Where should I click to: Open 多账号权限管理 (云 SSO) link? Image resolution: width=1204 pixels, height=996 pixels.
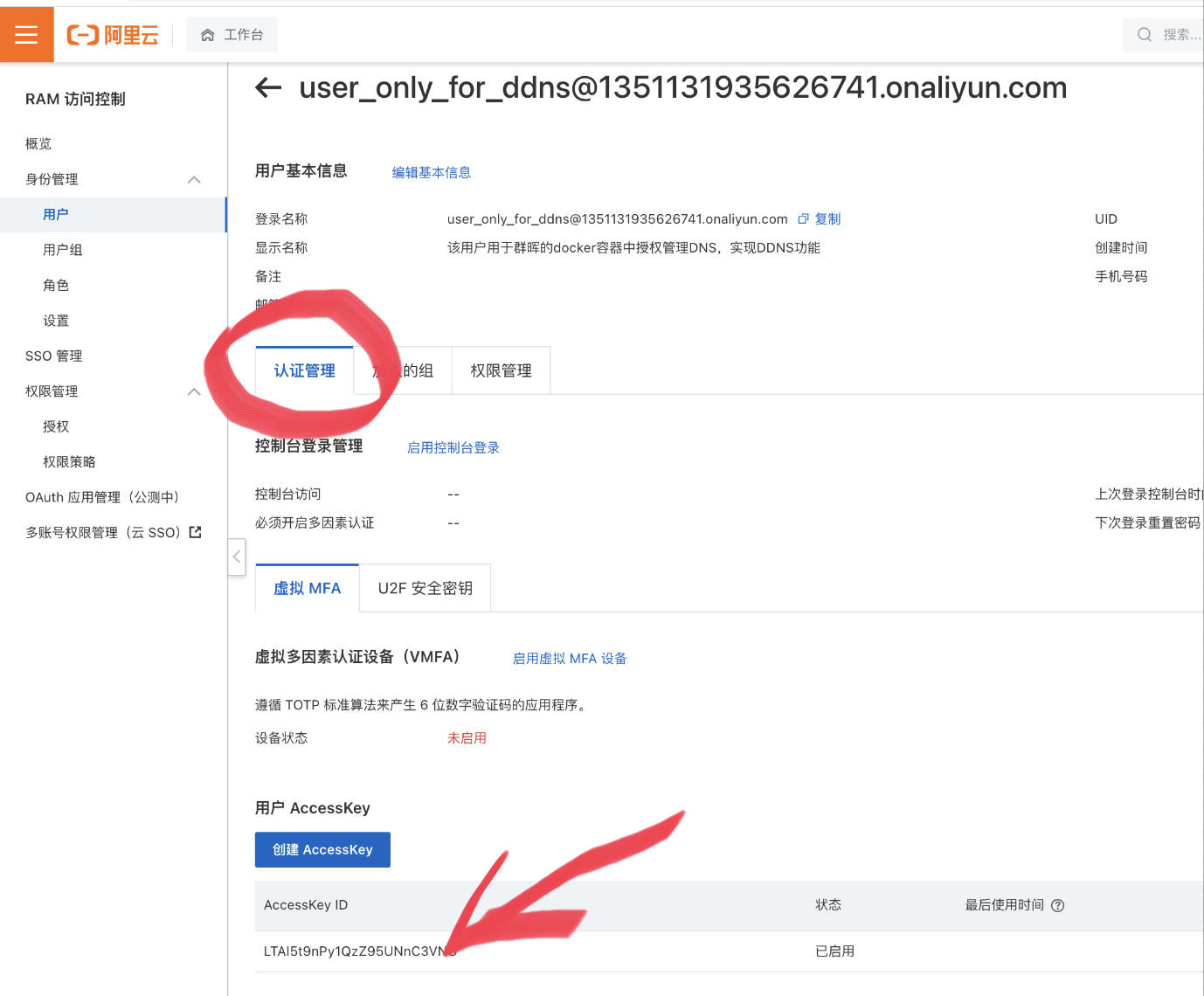(x=103, y=532)
